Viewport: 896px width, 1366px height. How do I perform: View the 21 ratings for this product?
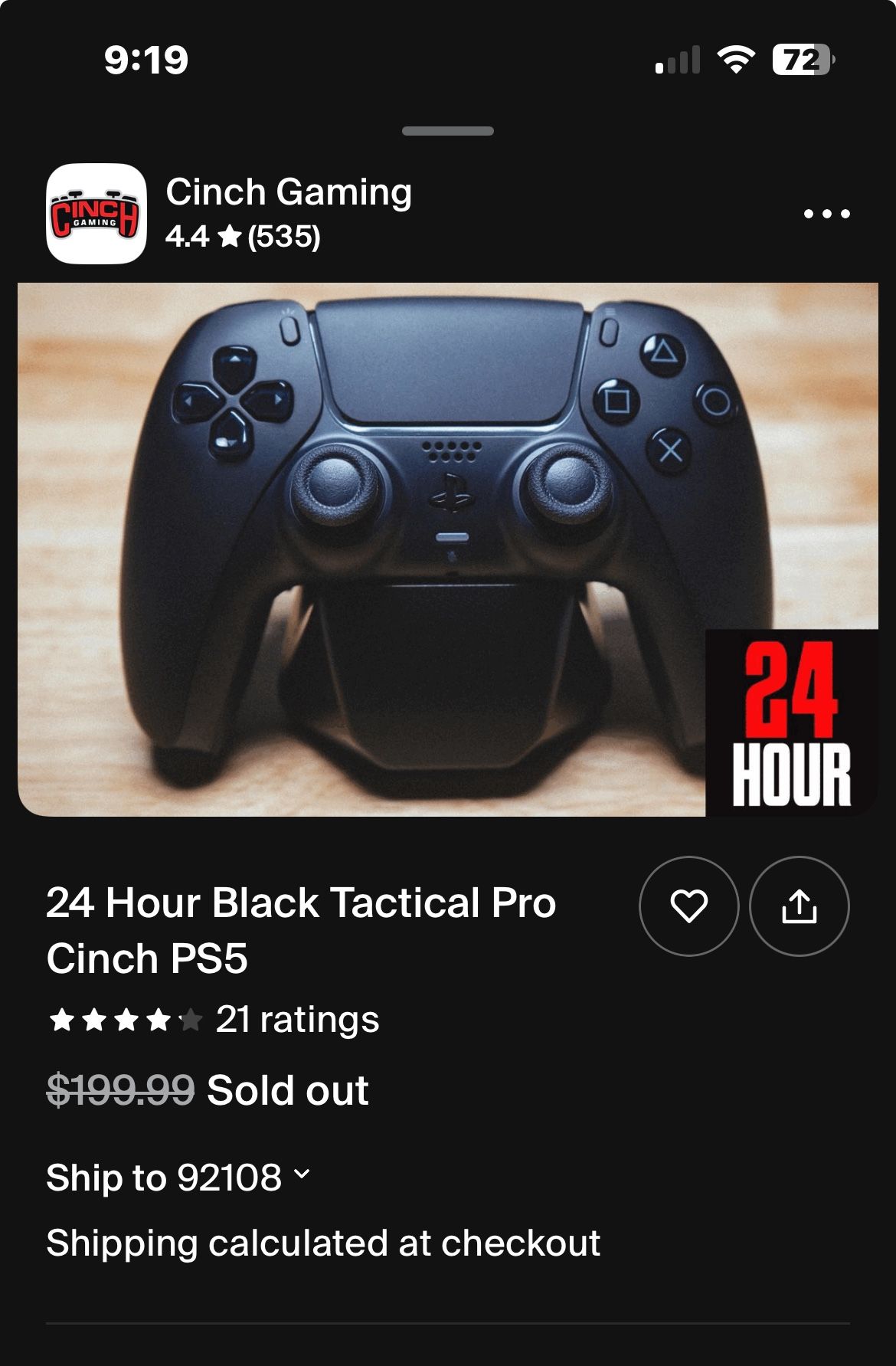pyautogui.click(x=297, y=1020)
